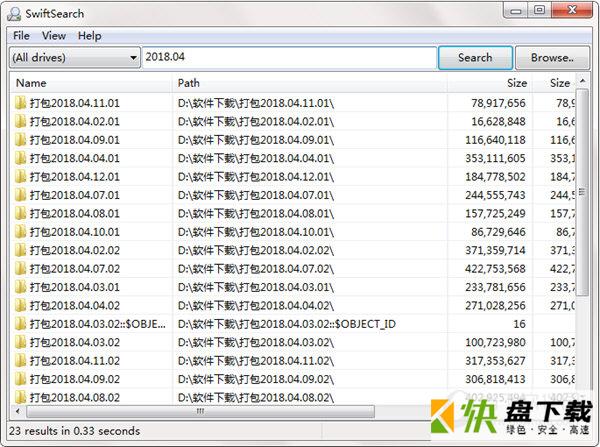Open the Help menu

[x=90, y=36]
